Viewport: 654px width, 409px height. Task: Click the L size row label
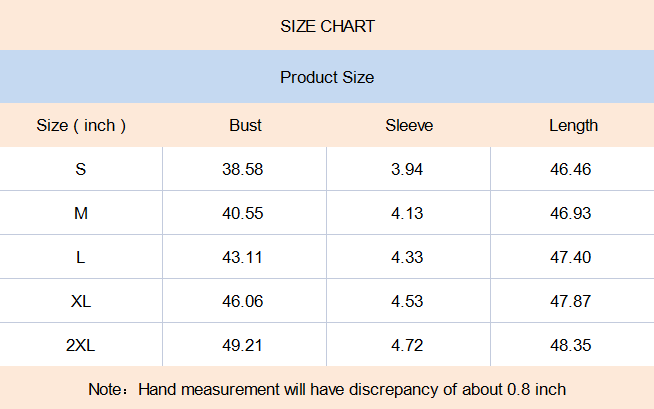click(x=80, y=257)
